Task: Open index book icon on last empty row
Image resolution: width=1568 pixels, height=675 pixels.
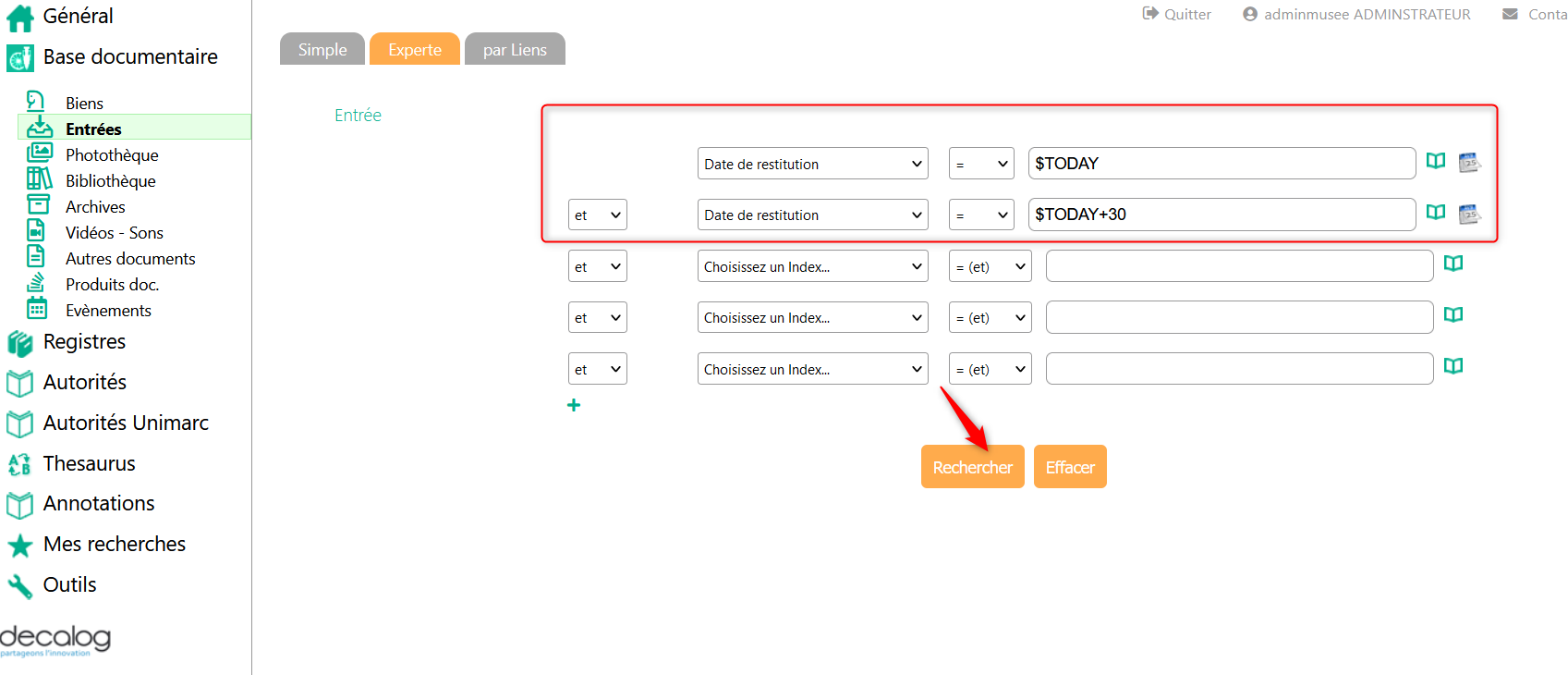Action: click(x=1453, y=366)
